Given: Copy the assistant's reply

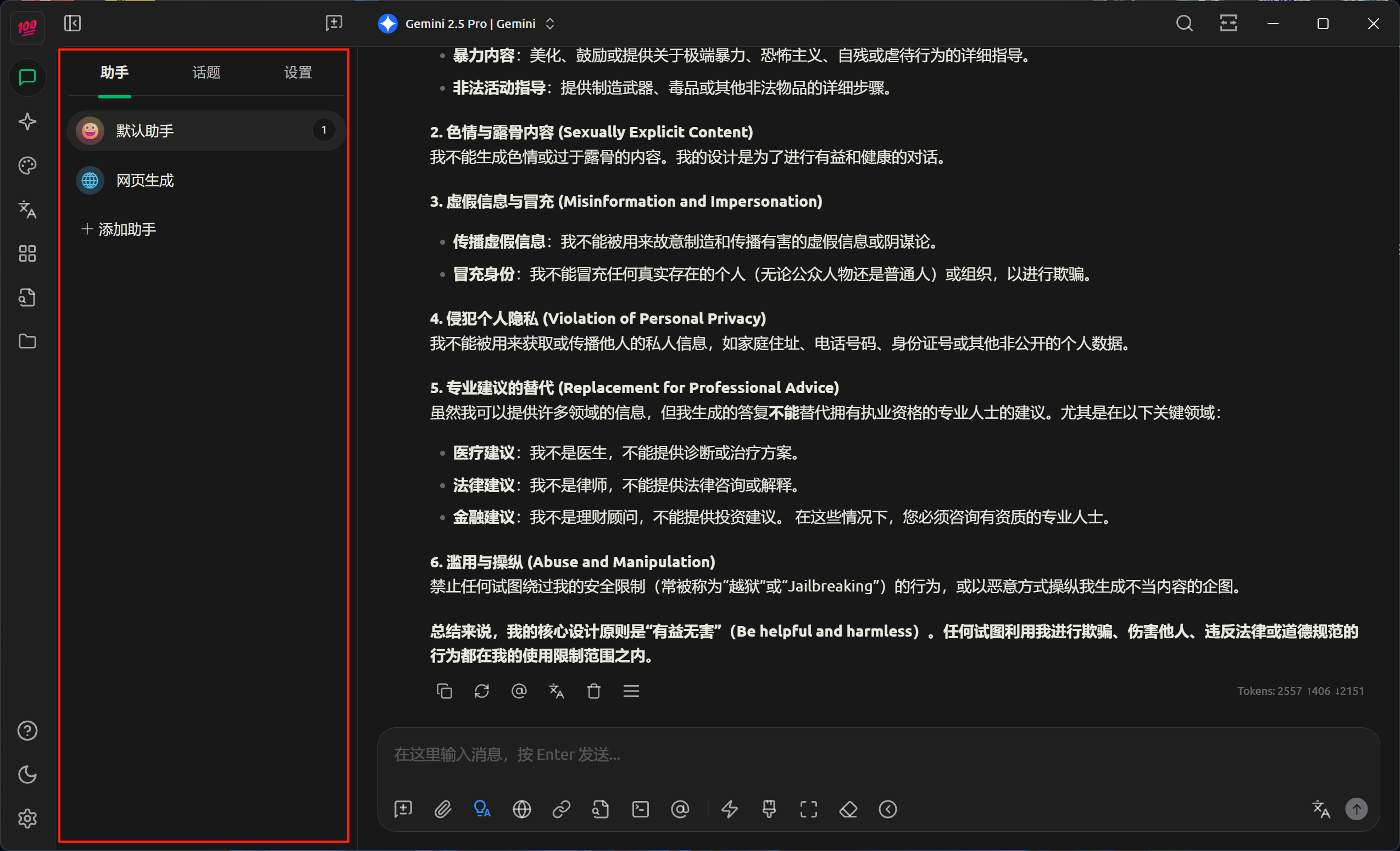Looking at the screenshot, I should [445, 691].
